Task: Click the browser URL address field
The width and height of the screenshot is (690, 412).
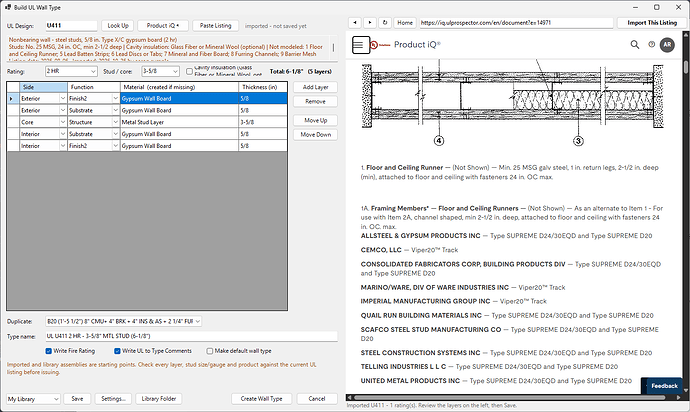Action: [516, 22]
